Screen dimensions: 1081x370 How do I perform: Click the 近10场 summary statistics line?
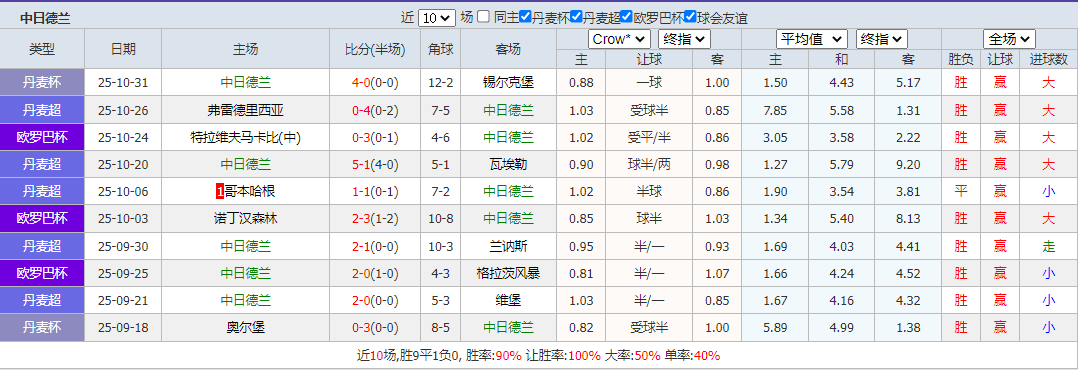pos(538,356)
